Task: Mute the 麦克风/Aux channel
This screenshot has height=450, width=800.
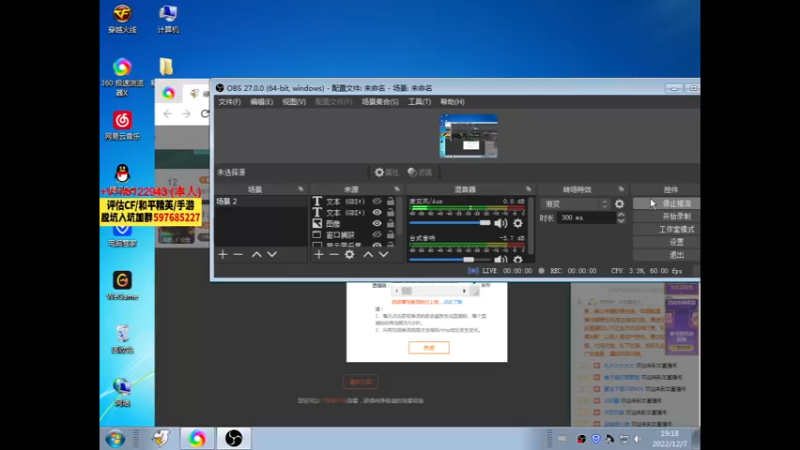Action: 501,223
